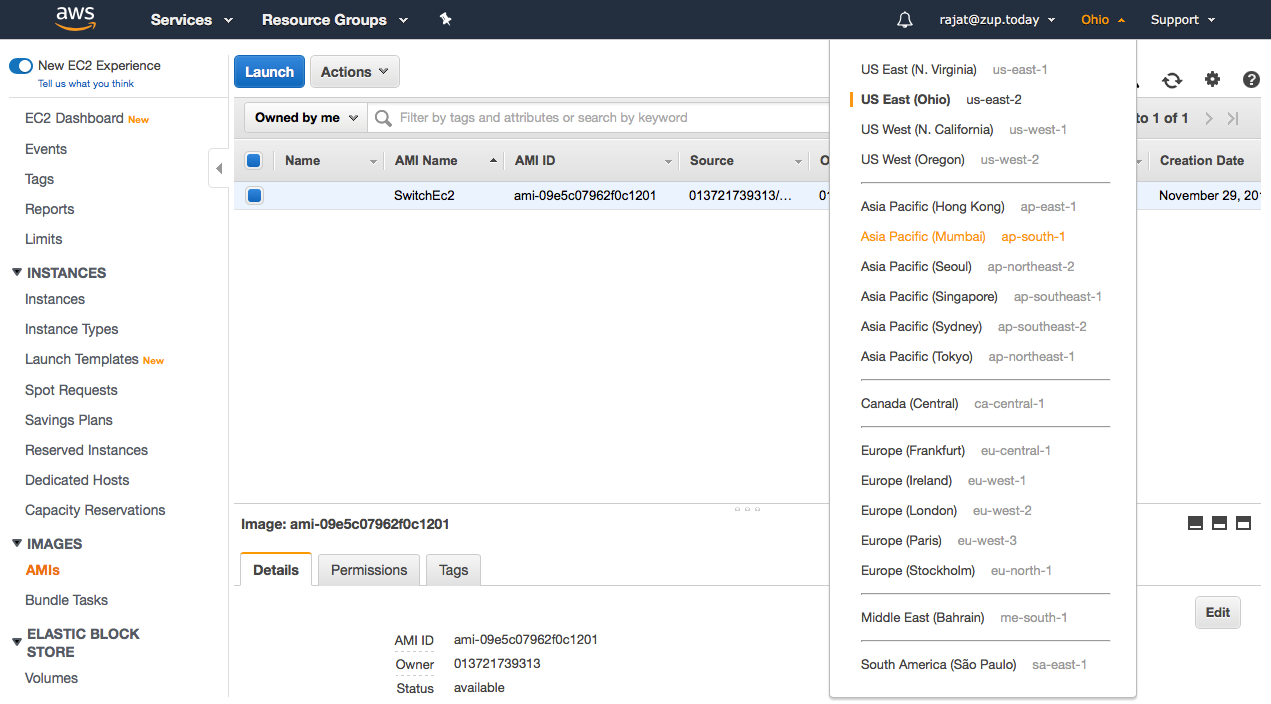Set details pane to half-height layout
Image resolution: width=1271 pixels, height=704 pixels.
[x=1219, y=523]
